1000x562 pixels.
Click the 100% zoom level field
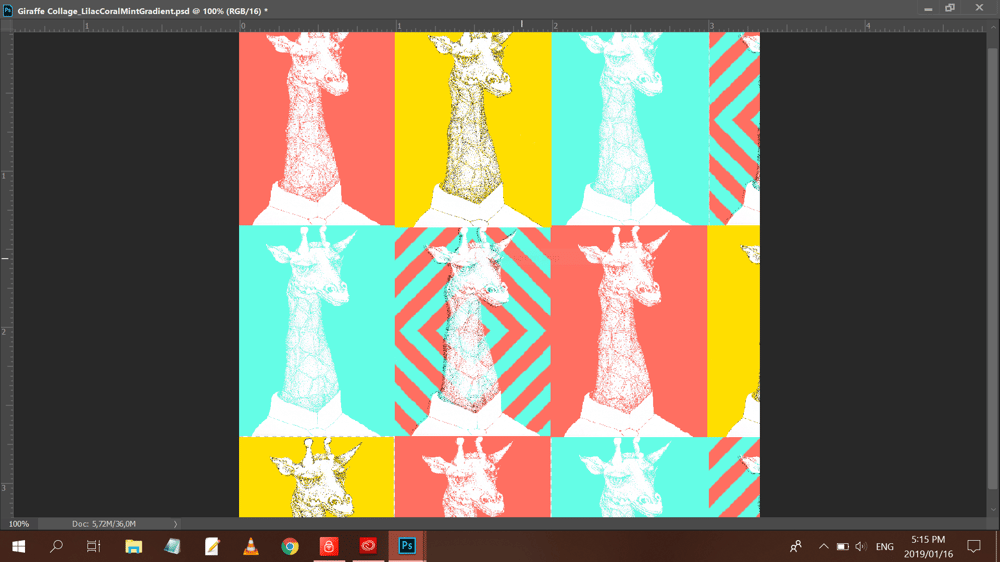[x=18, y=524]
